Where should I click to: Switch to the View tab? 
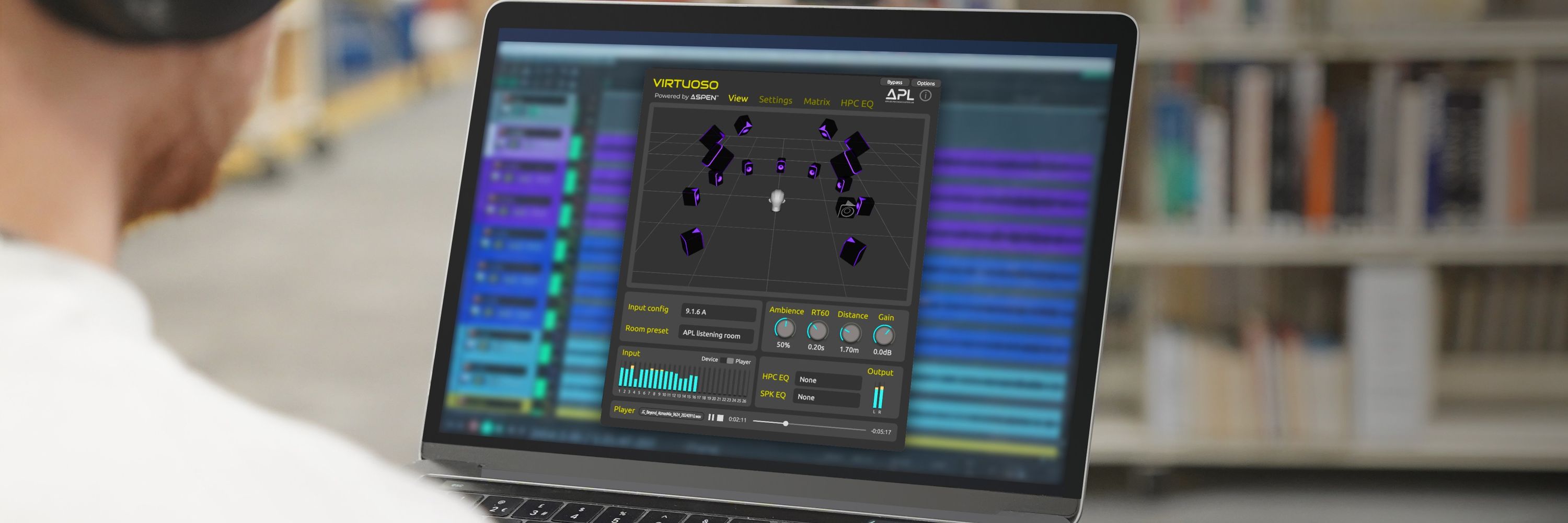(x=737, y=98)
